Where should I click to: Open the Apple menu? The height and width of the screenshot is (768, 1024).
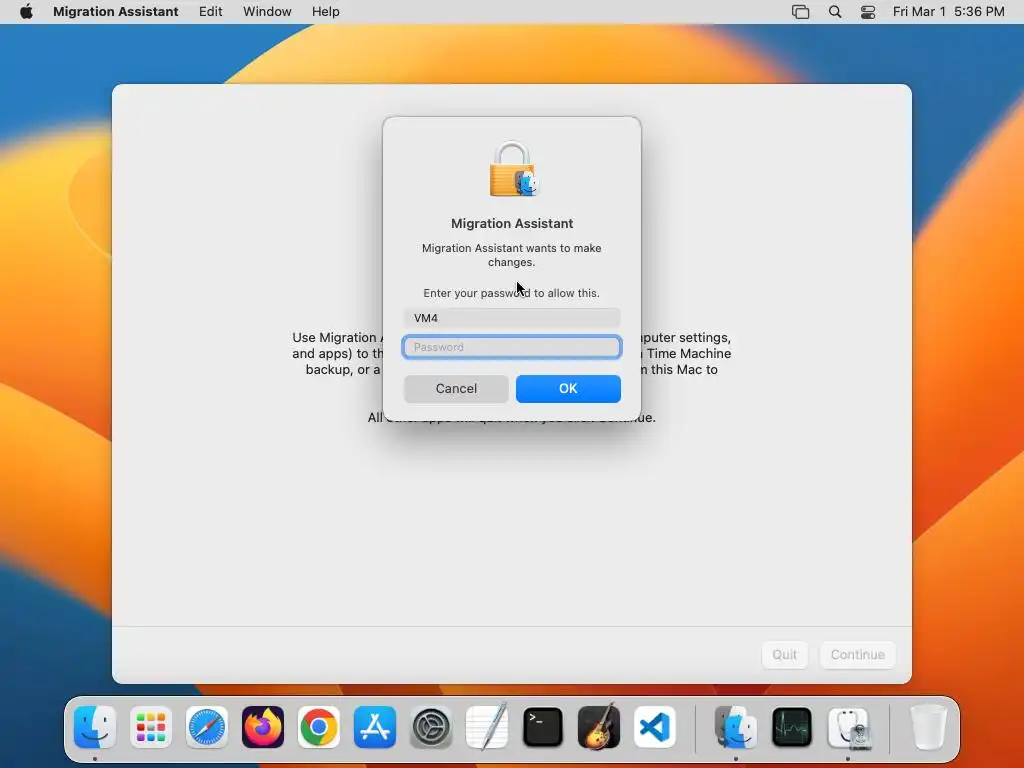click(26, 12)
